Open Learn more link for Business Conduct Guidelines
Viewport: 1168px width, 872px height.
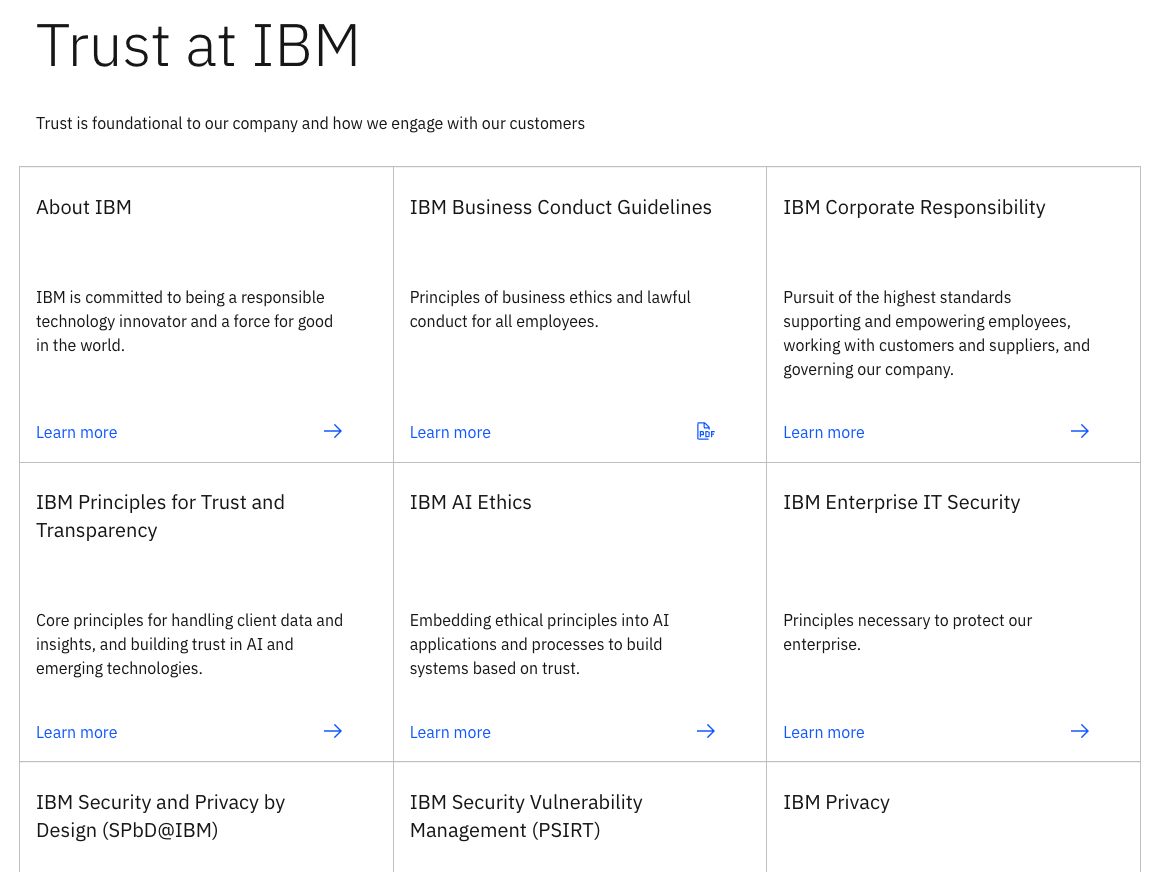click(450, 433)
